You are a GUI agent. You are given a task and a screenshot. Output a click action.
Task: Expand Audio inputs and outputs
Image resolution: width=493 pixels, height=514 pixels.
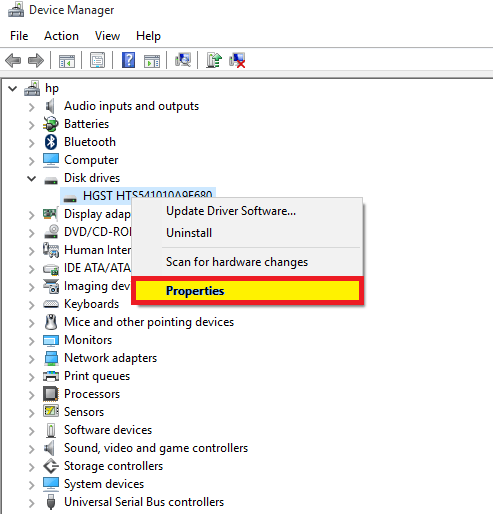tap(32, 107)
